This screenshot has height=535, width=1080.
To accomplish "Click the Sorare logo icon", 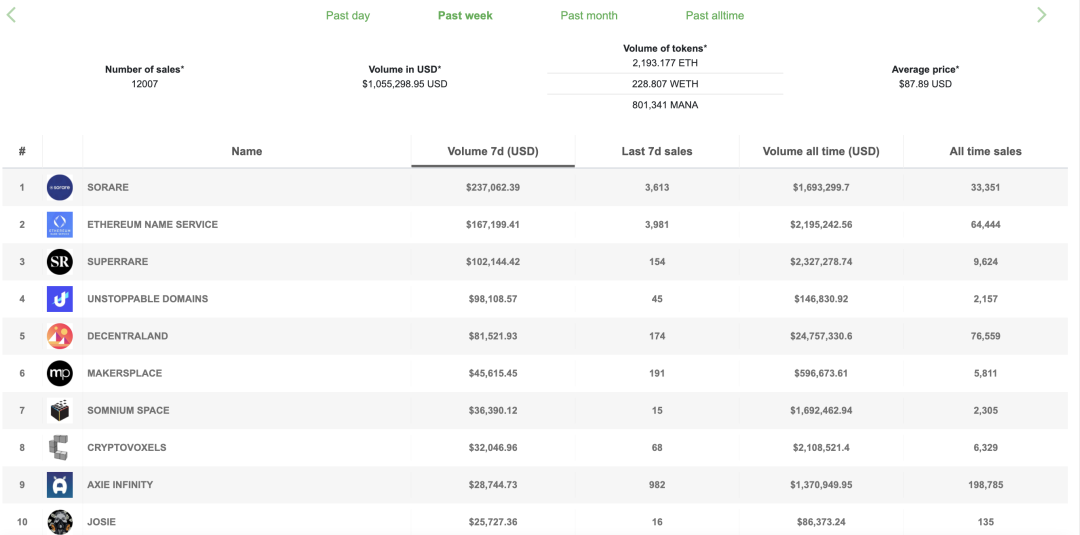I will pyautogui.click(x=60, y=187).
